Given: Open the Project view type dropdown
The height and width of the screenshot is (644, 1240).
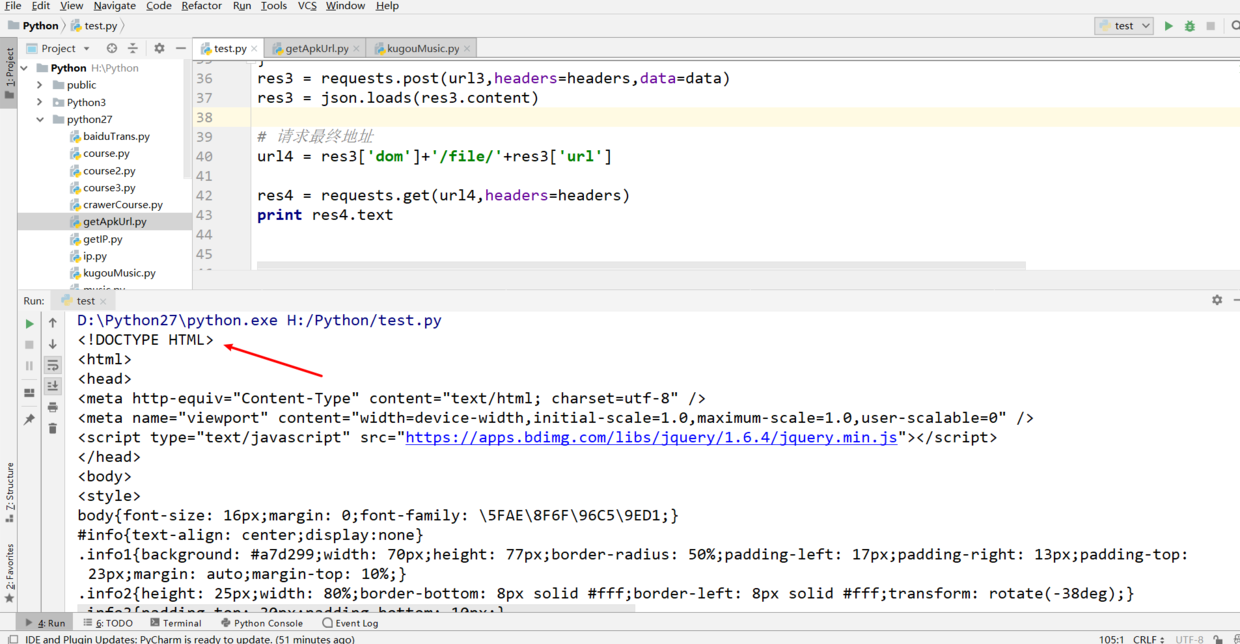Looking at the screenshot, I should (x=58, y=48).
